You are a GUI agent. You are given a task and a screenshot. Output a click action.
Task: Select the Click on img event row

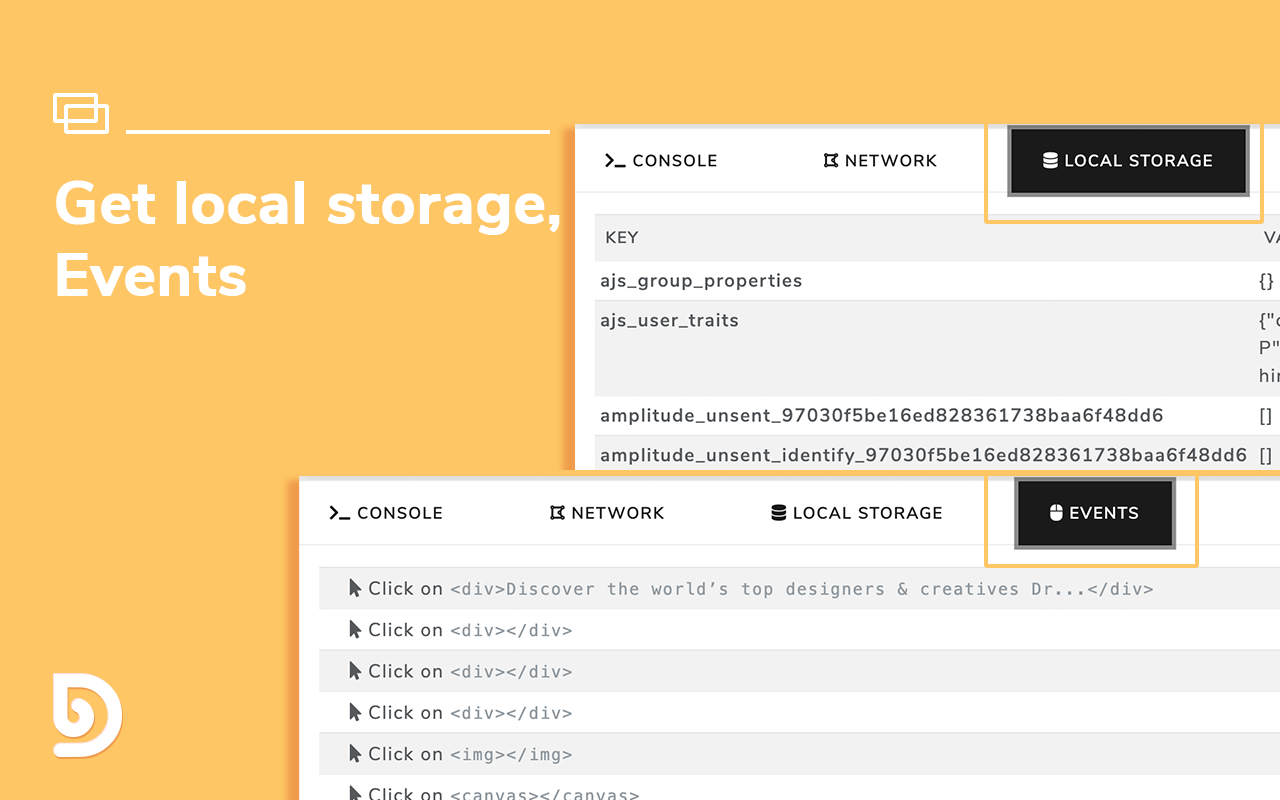tap(470, 754)
